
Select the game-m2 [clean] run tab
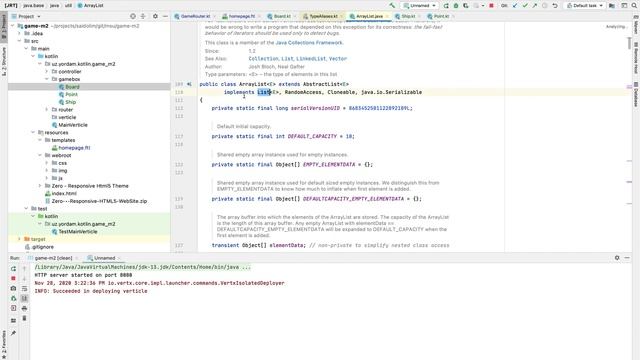point(53,258)
